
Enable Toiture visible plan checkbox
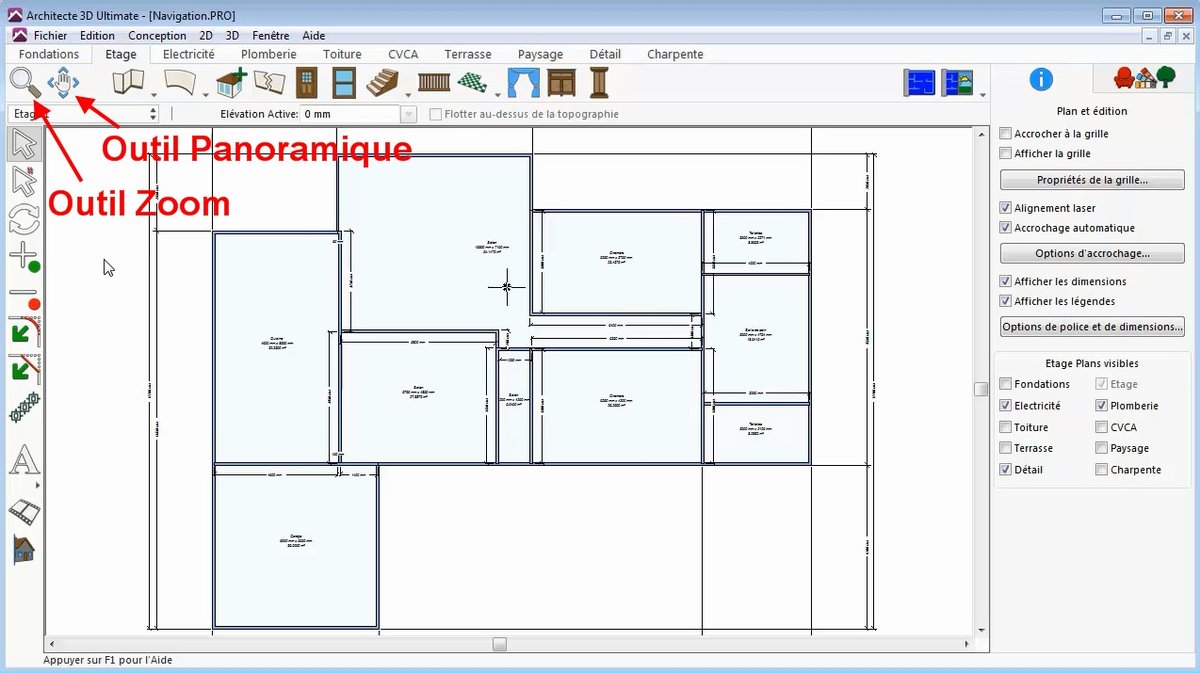(x=1006, y=427)
